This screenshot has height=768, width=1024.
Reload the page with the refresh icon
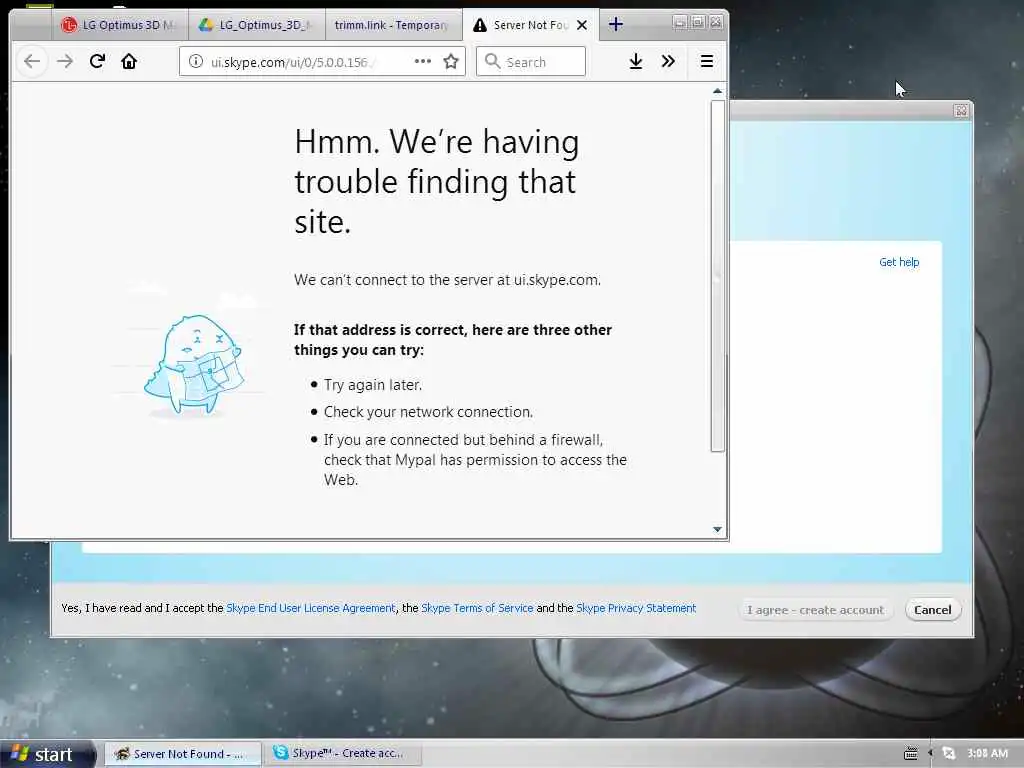pyautogui.click(x=97, y=61)
